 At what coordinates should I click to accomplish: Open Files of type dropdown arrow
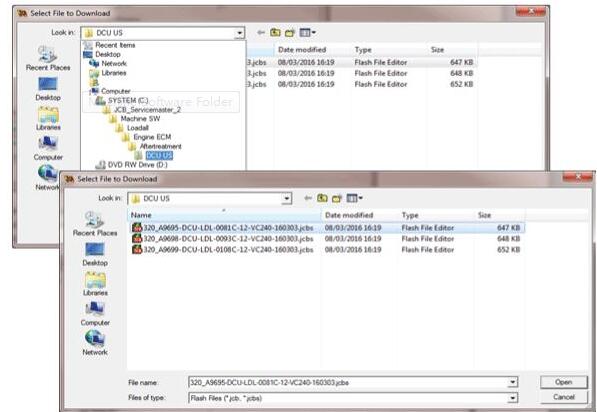click(x=513, y=398)
